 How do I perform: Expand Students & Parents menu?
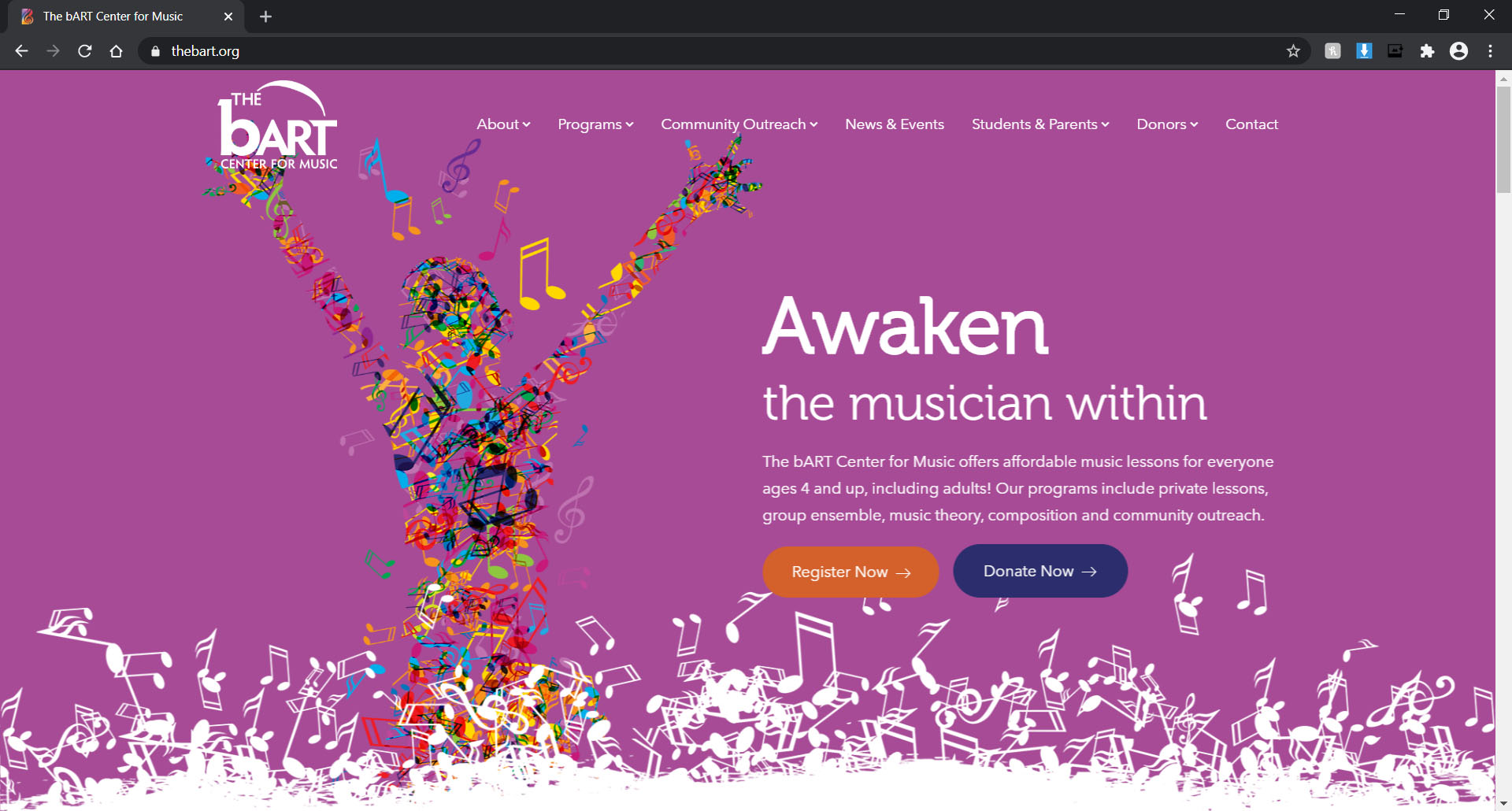click(x=1039, y=124)
